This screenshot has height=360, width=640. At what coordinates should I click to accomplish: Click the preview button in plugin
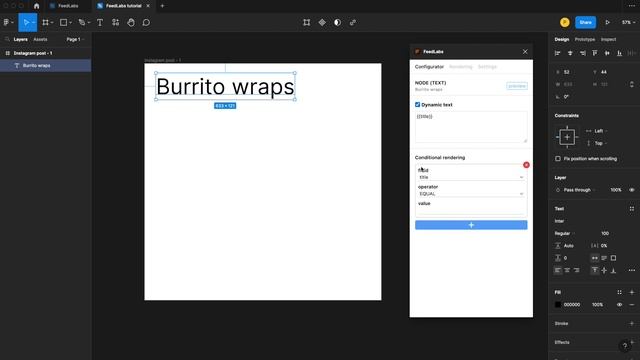tap(517, 86)
